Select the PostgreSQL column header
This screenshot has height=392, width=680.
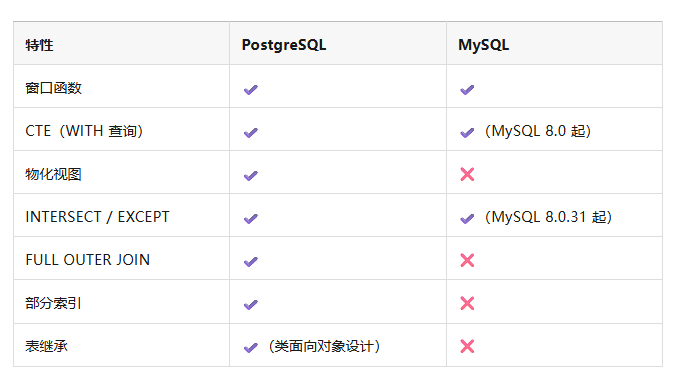click(x=338, y=43)
